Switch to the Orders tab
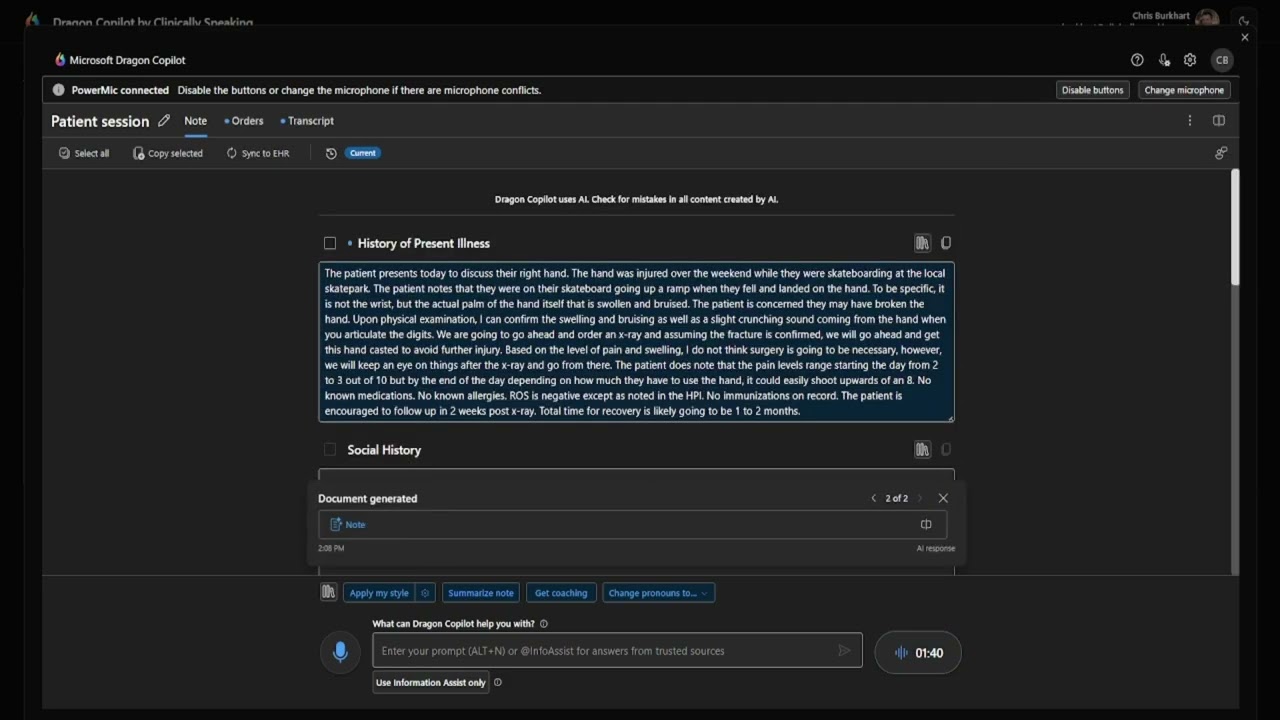This screenshot has width=1280, height=720. tap(244, 121)
